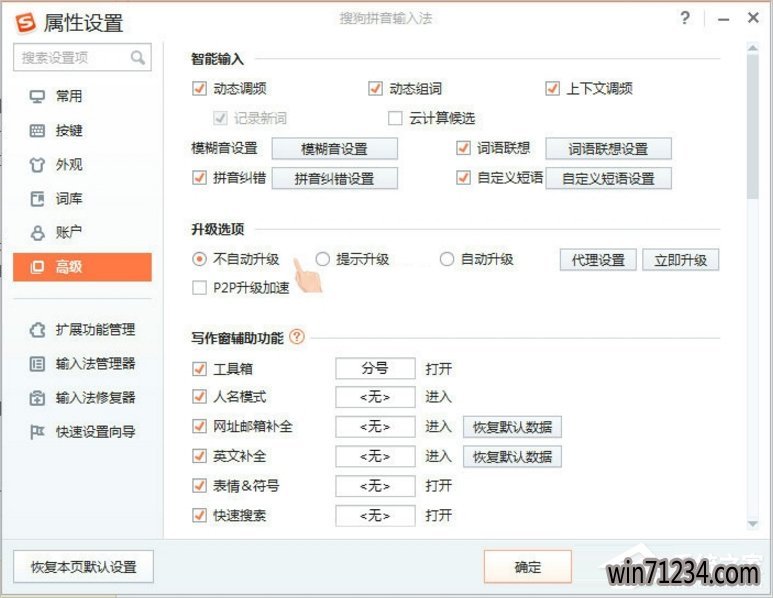Screen dimensions: 773x598
Task: Click the 代理设置 button
Action: 598,260
